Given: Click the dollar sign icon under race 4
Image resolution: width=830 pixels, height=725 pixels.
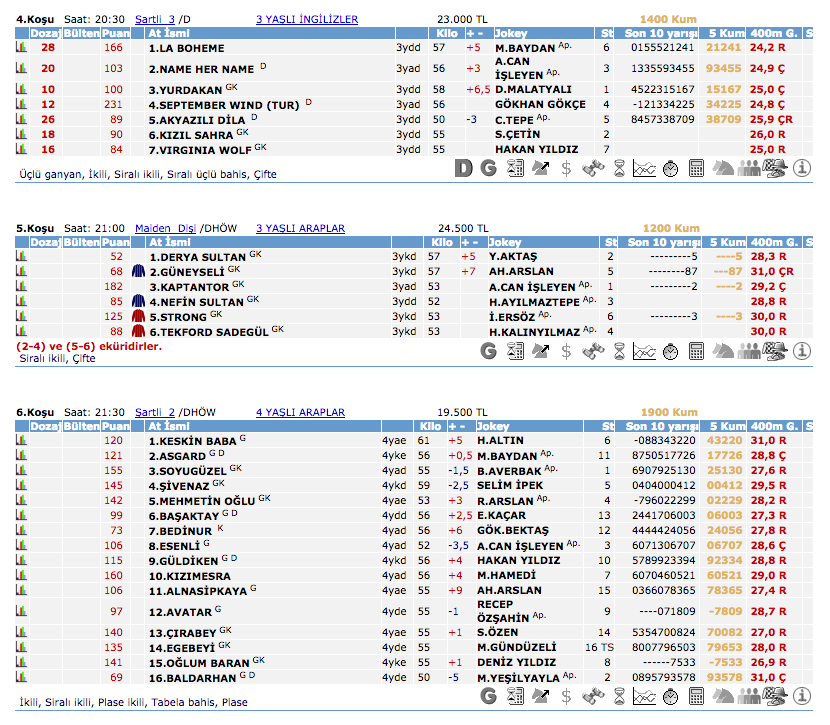Looking at the screenshot, I should click(567, 168).
